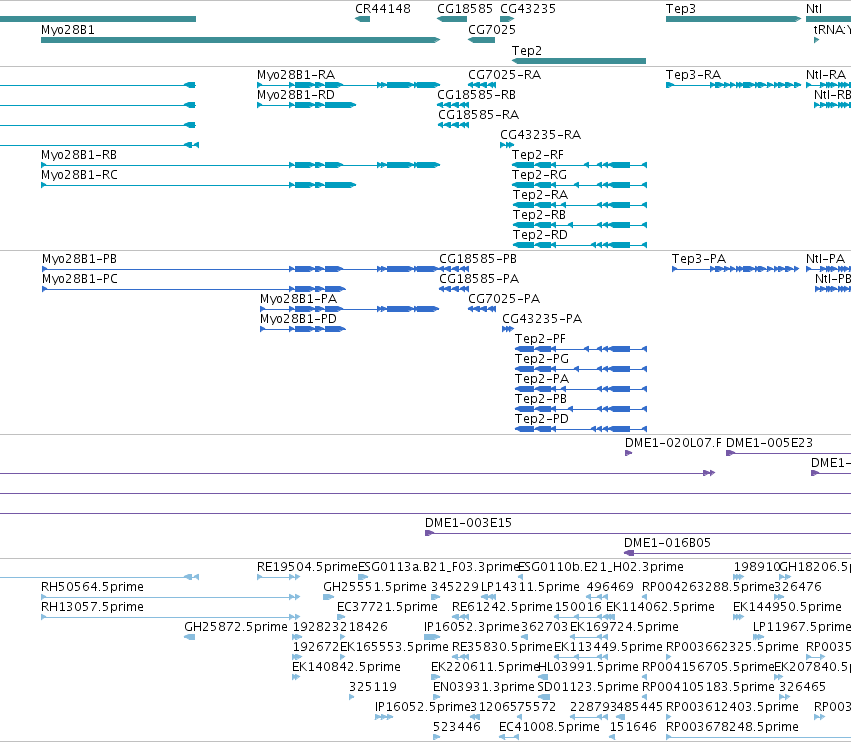Click the Ntl-RA transcript label
Viewport: 851px width, 742px height.
[x=826, y=75]
